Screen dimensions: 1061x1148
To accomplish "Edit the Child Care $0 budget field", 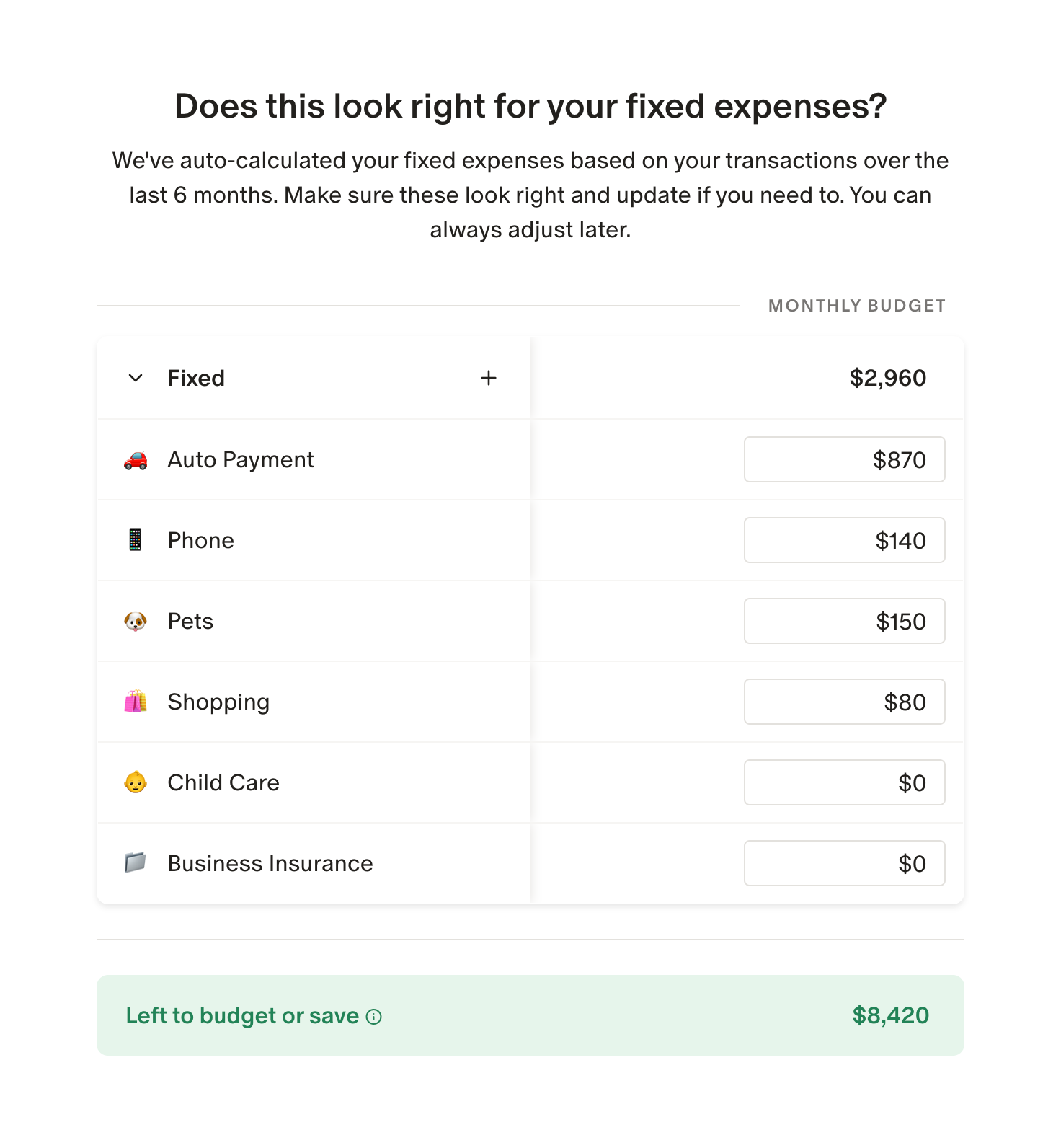I will (844, 782).
